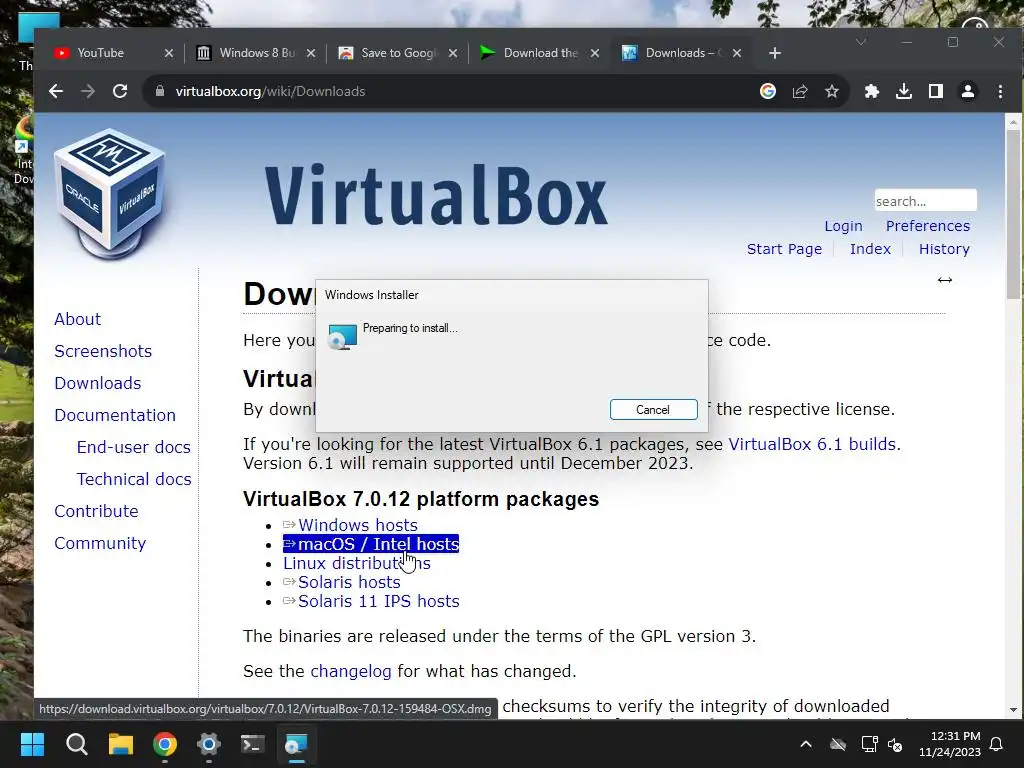
Task: Click the VirtualBox cube logo
Action: pos(110,194)
